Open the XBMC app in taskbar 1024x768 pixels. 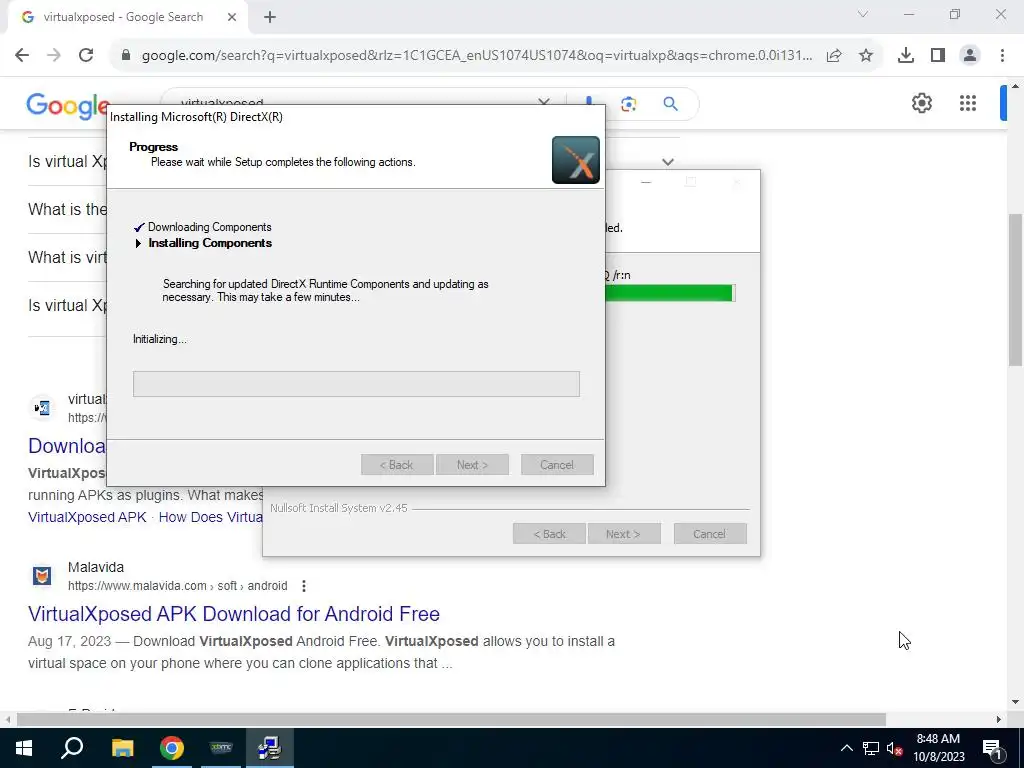coord(221,748)
